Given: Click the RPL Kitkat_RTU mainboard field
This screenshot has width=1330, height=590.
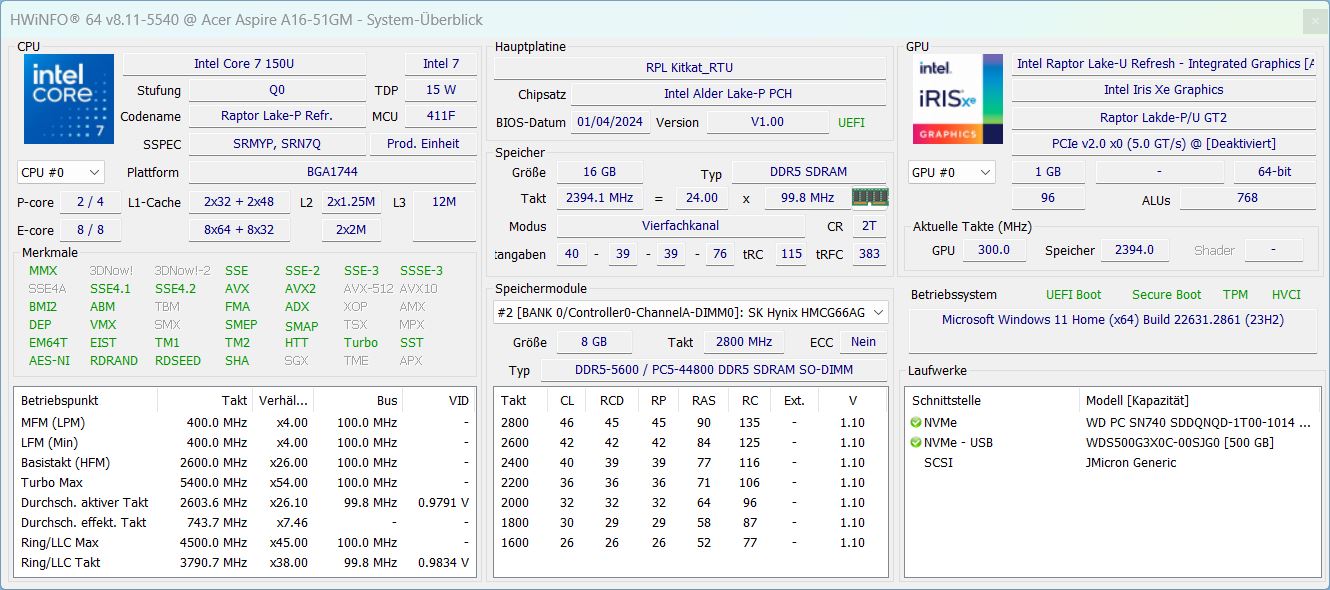Looking at the screenshot, I should coord(689,67).
